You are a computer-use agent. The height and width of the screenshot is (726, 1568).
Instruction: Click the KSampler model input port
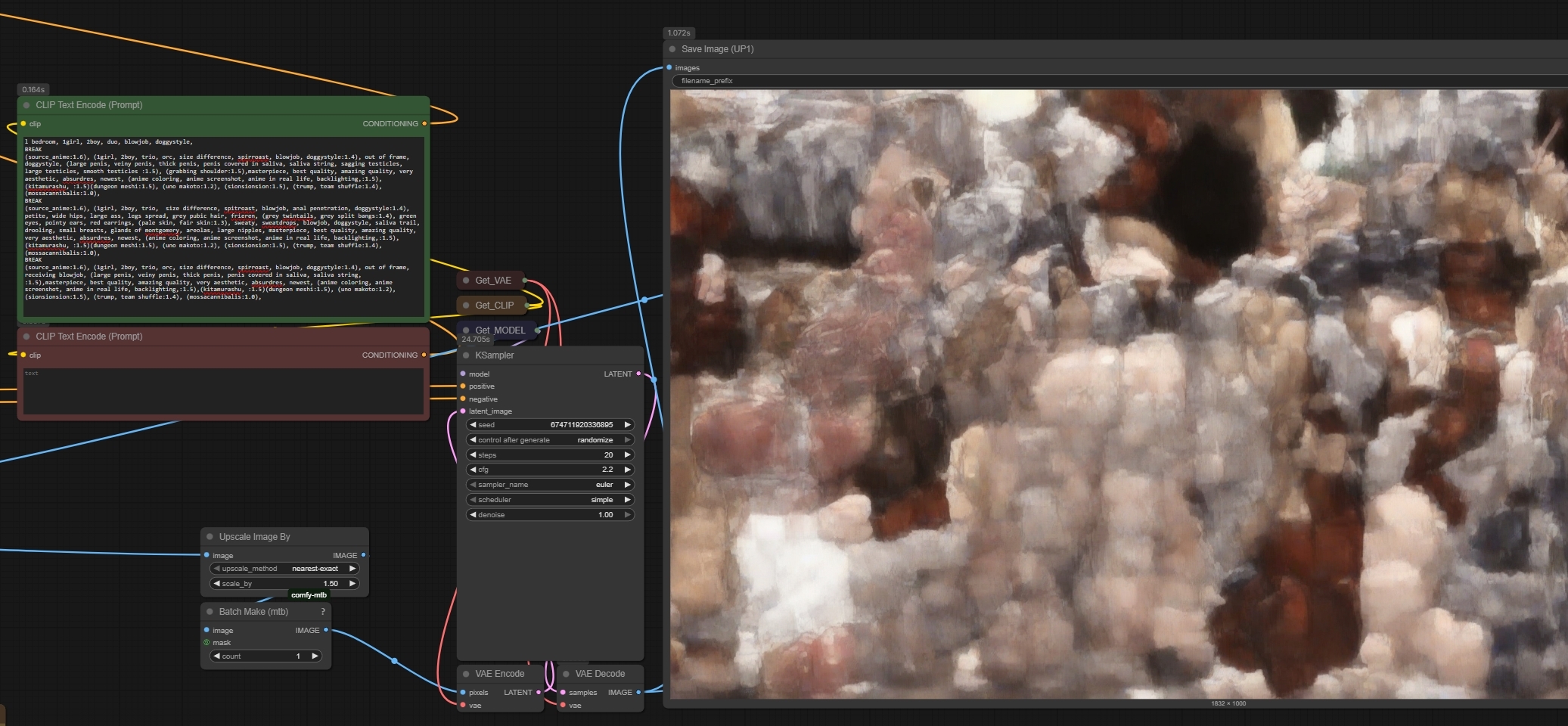tap(463, 374)
